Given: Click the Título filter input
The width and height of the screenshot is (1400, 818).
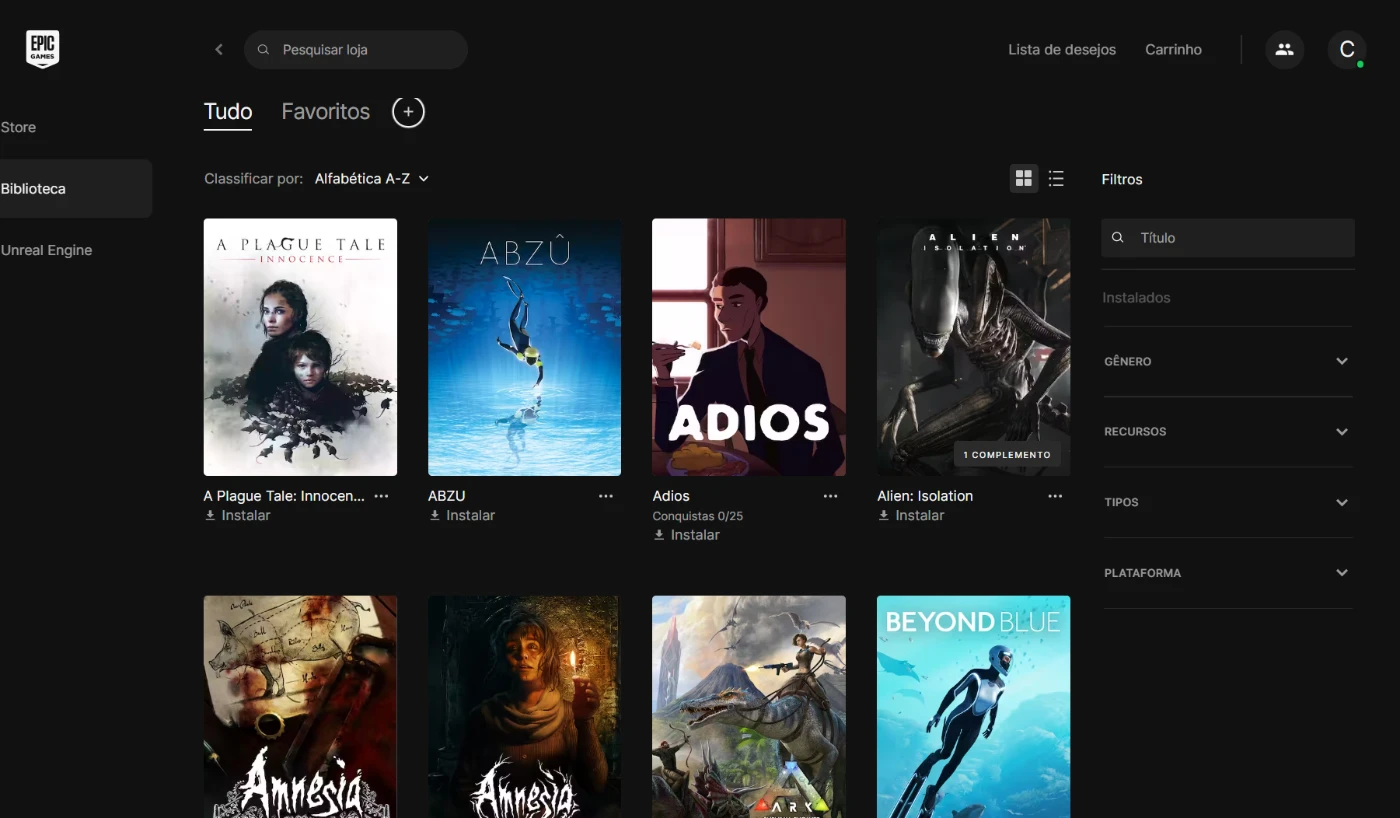Looking at the screenshot, I should pyautogui.click(x=1228, y=238).
